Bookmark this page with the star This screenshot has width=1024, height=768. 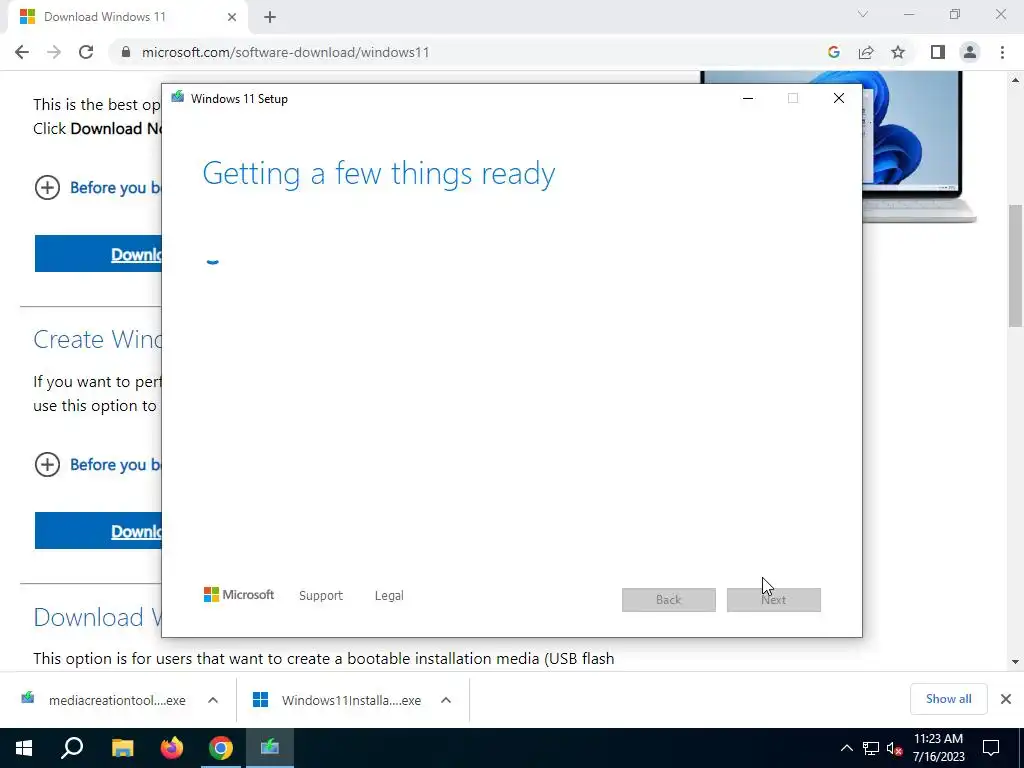point(898,52)
